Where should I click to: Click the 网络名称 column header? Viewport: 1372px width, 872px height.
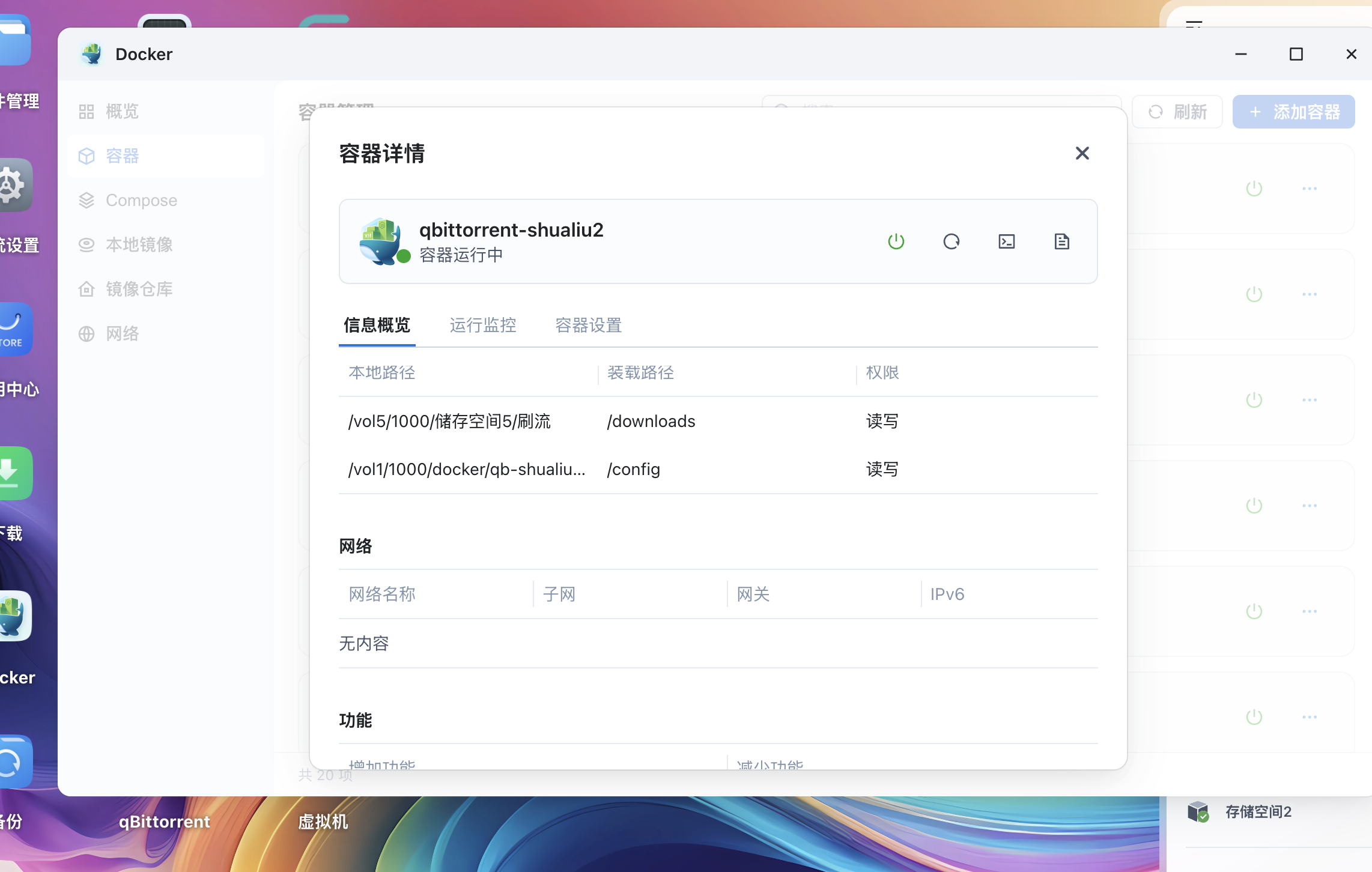pos(382,595)
